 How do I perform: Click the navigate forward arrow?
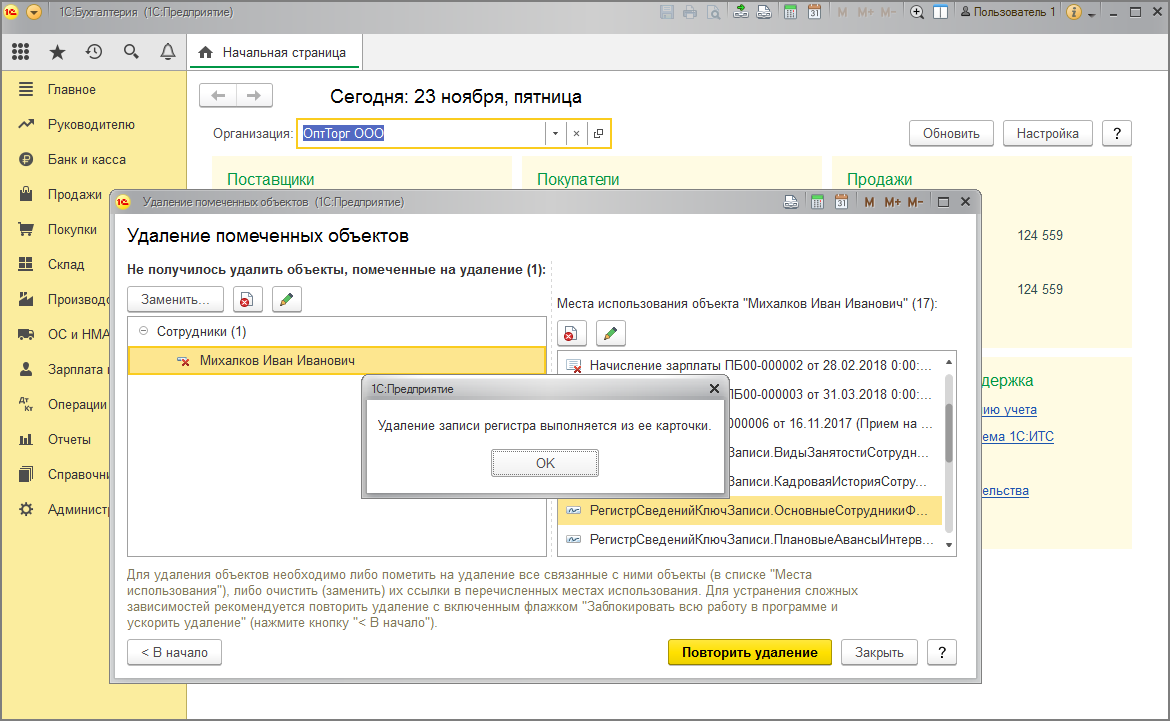[x=254, y=96]
